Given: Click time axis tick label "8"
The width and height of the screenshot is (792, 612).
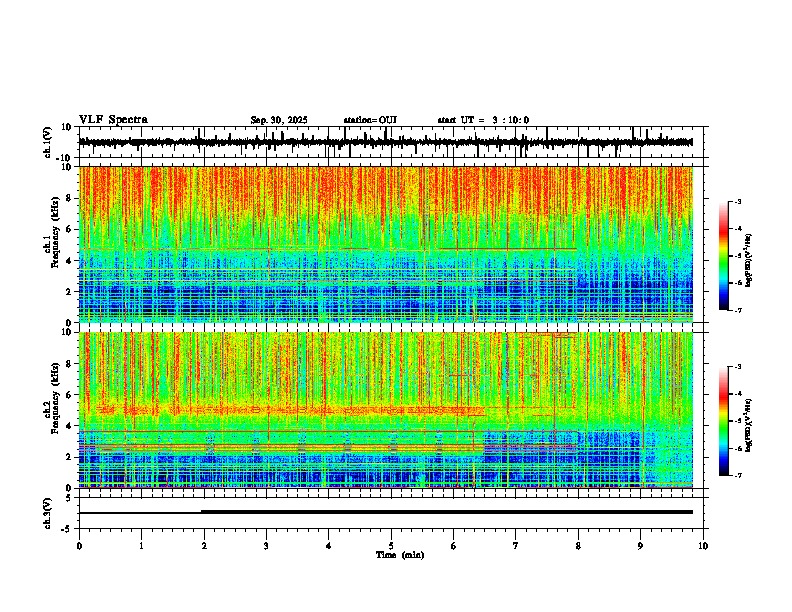Looking at the screenshot, I should click(x=578, y=546).
